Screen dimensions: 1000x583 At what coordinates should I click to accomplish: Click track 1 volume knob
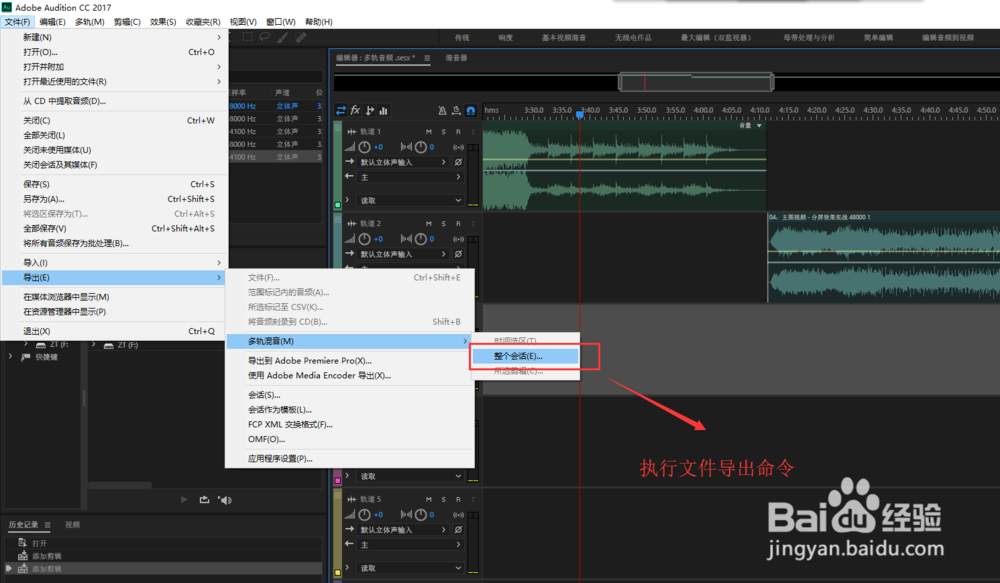[x=364, y=147]
